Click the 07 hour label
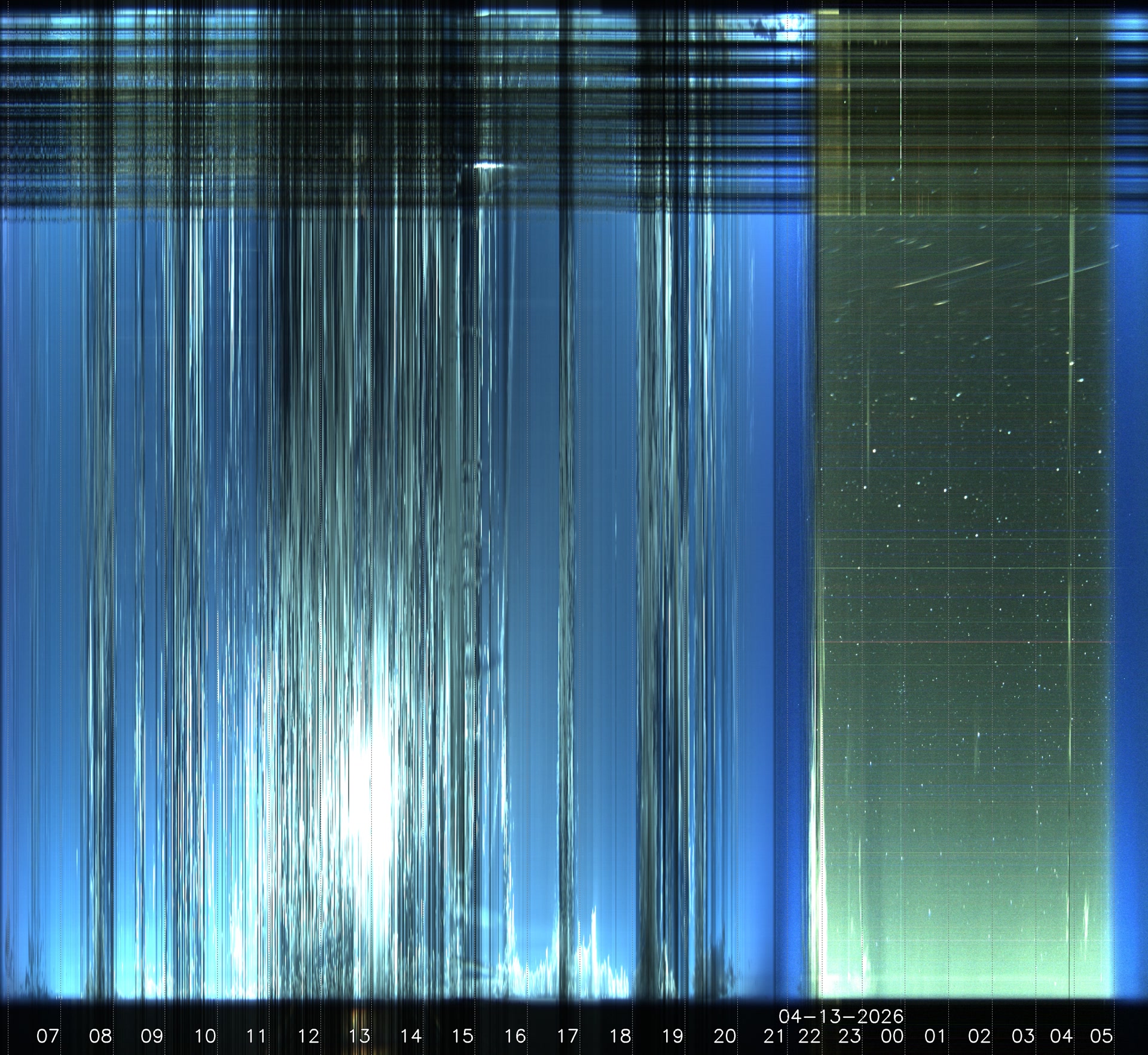Screen dimensions: 1148x1055 click(x=48, y=1036)
